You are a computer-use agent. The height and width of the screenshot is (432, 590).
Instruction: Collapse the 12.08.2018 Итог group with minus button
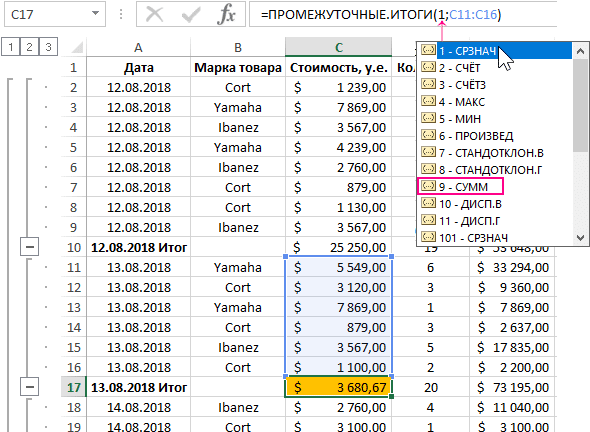pos(29,247)
